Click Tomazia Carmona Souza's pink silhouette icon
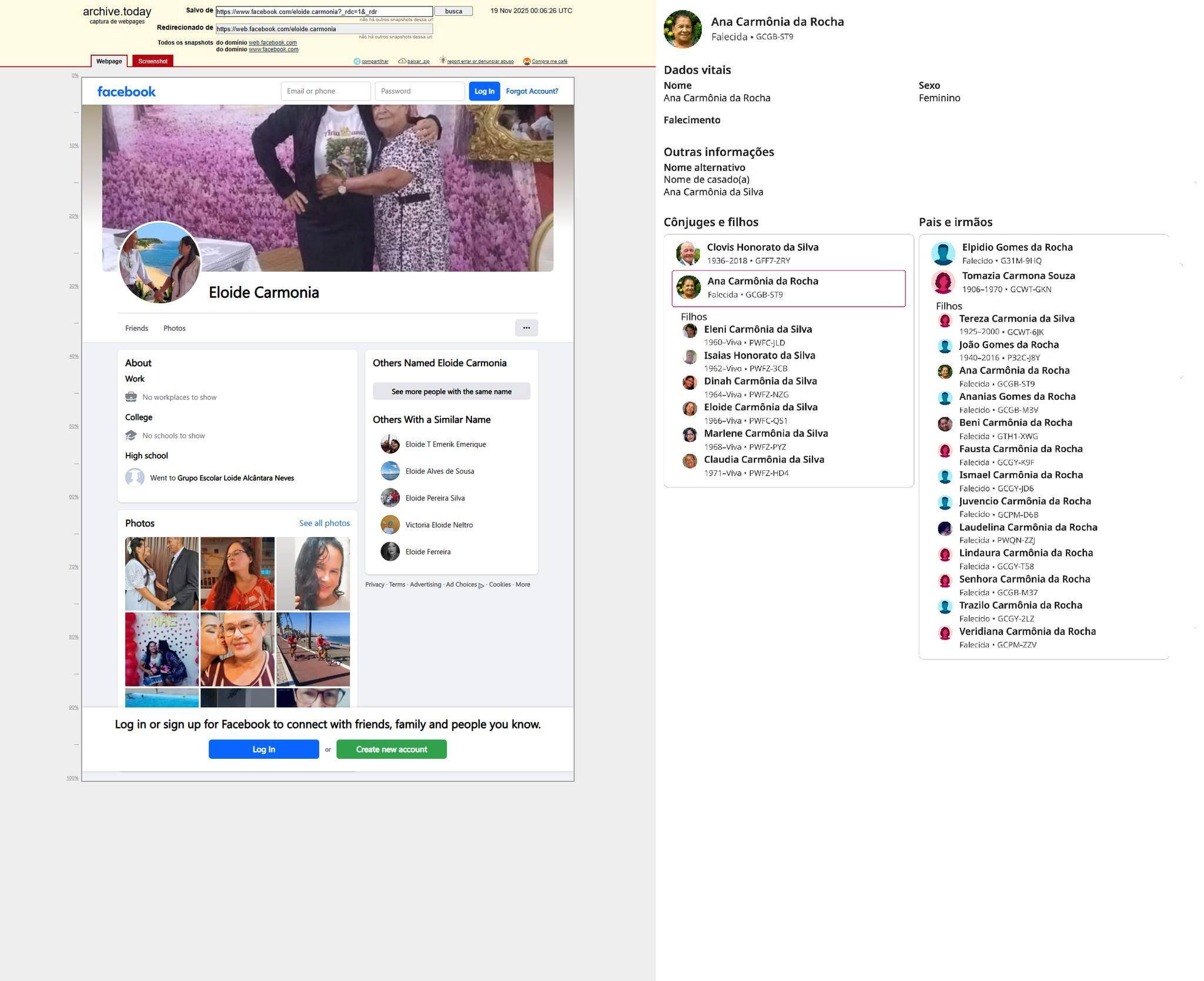1204x981 pixels. (943, 282)
